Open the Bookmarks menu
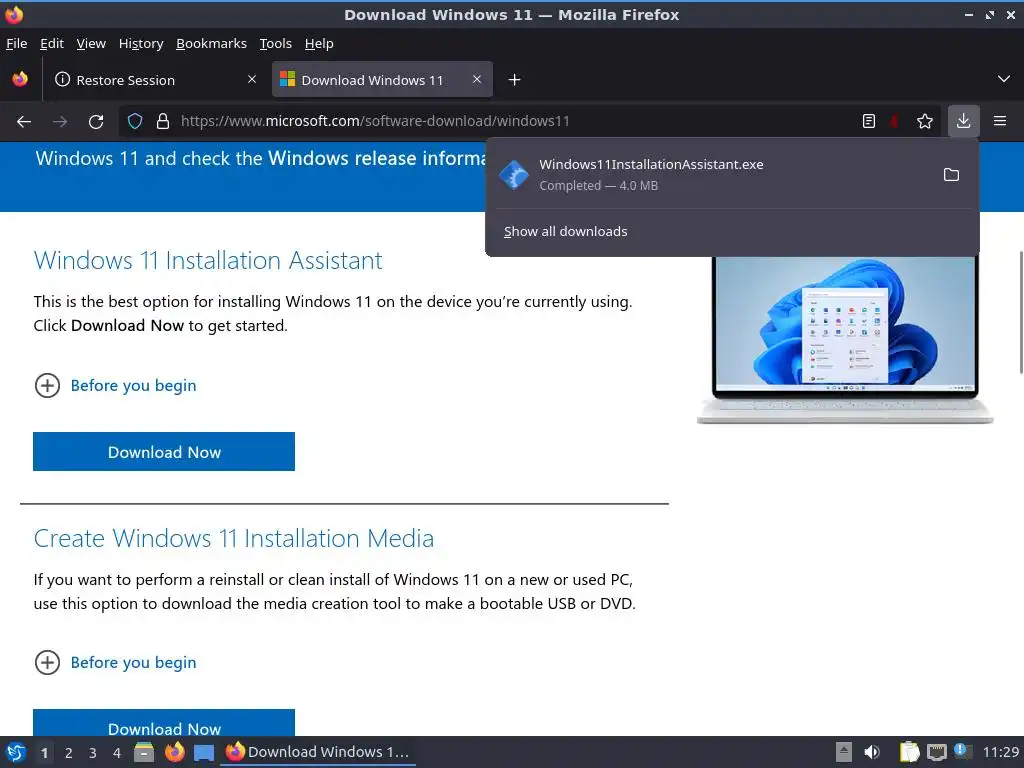 tap(212, 44)
